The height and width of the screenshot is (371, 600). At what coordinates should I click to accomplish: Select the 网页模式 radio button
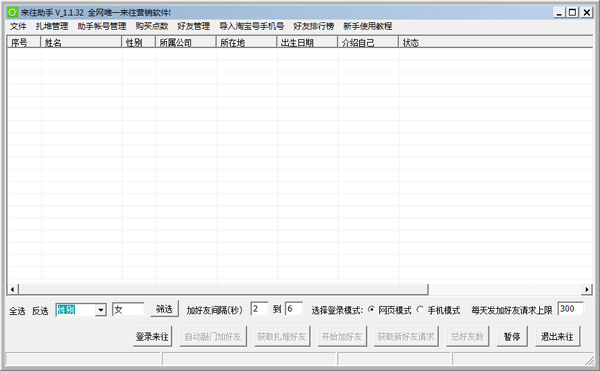tap(371, 309)
